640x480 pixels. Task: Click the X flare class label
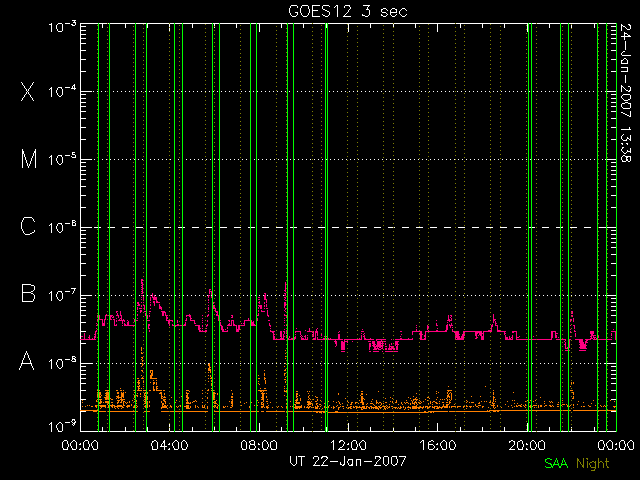[27, 91]
